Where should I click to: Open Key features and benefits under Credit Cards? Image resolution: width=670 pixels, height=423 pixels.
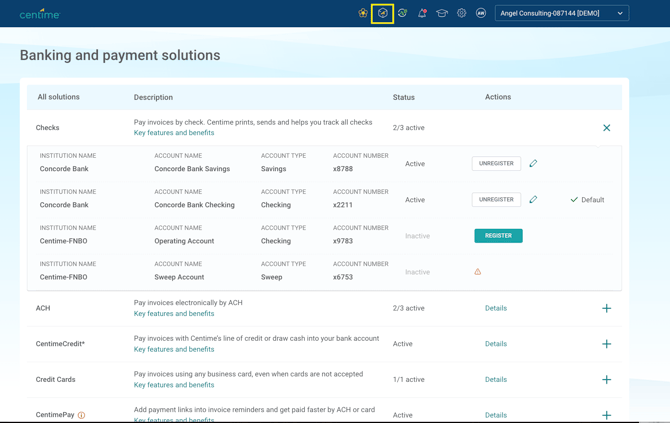pyautogui.click(x=174, y=385)
